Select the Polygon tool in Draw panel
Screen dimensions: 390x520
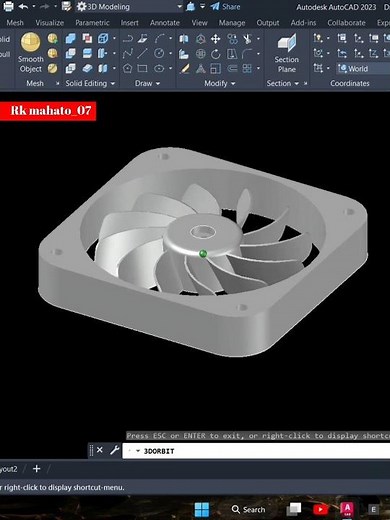[x=127, y=68]
